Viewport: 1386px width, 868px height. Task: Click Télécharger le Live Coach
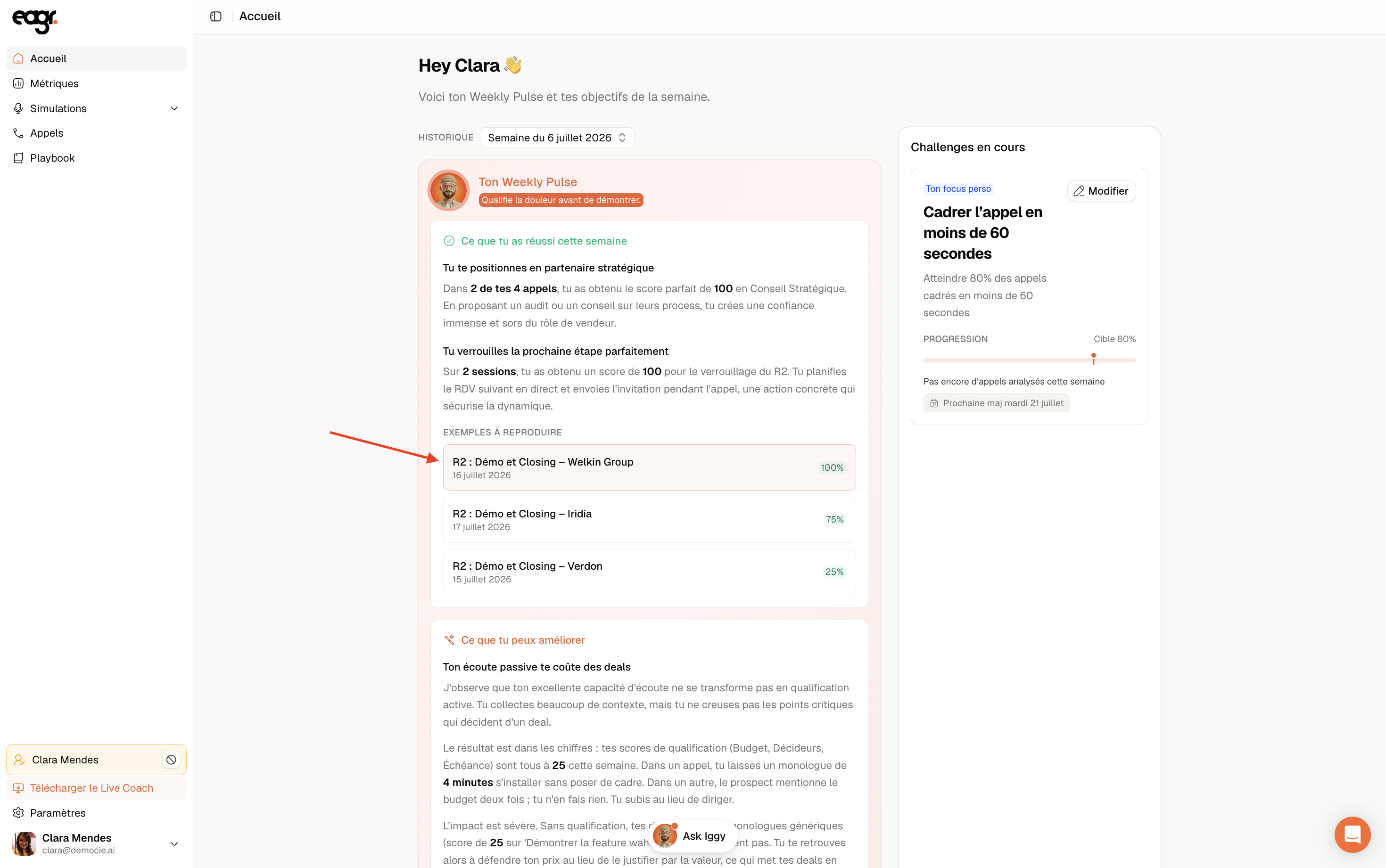pos(96,788)
